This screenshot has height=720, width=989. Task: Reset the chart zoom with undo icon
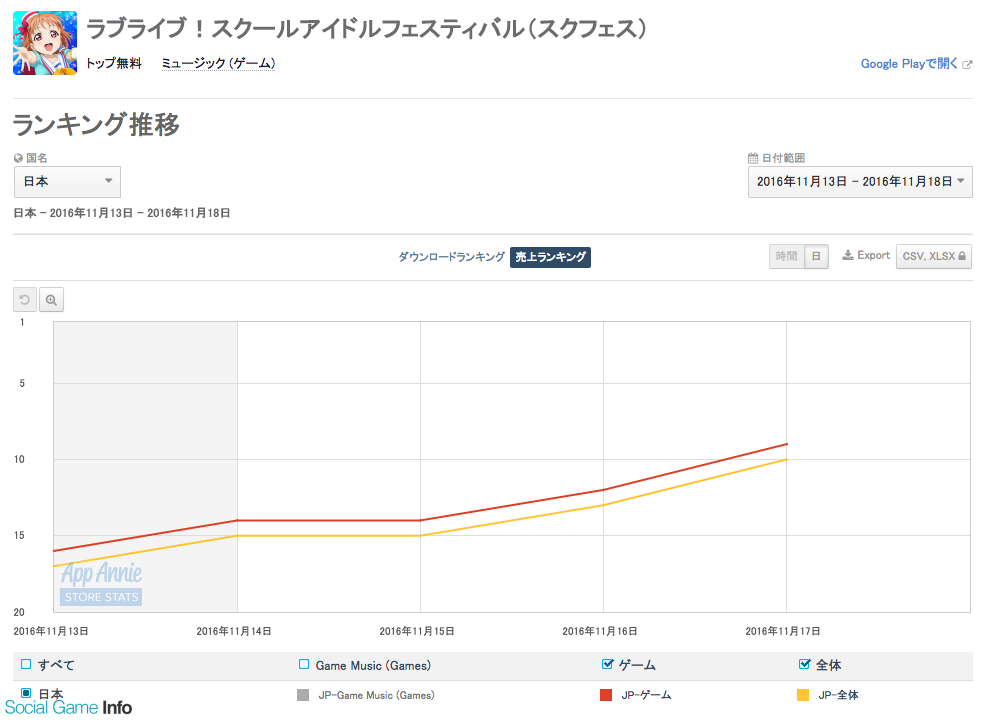coord(25,299)
